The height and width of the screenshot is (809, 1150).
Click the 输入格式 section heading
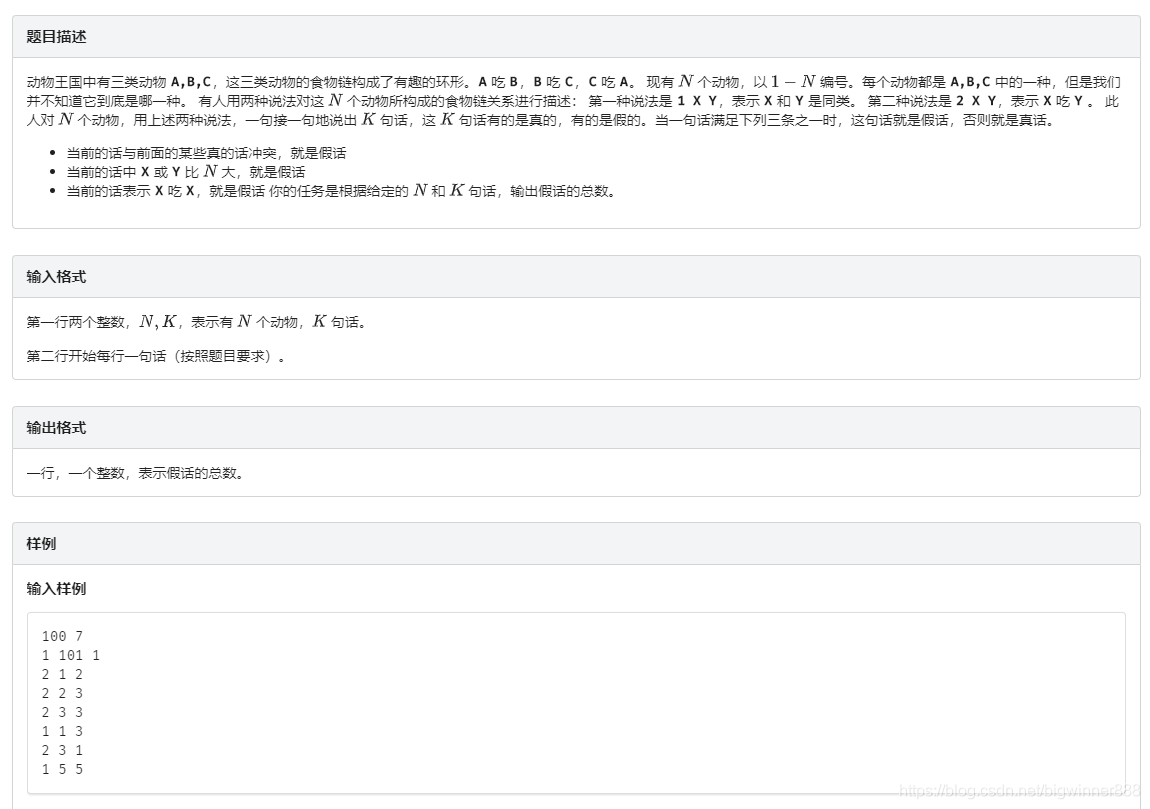point(56,277)
